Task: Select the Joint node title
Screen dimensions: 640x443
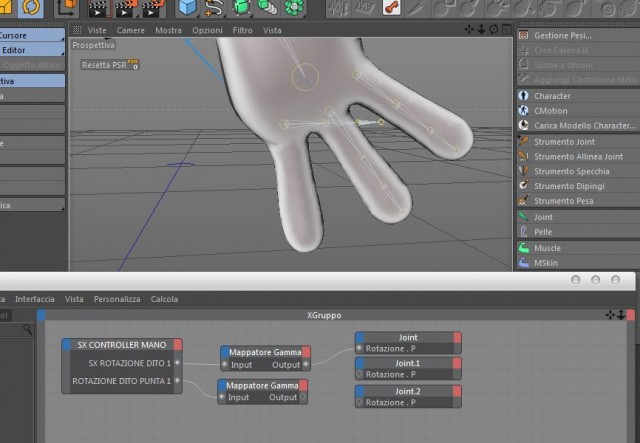Action: [408, 337]
